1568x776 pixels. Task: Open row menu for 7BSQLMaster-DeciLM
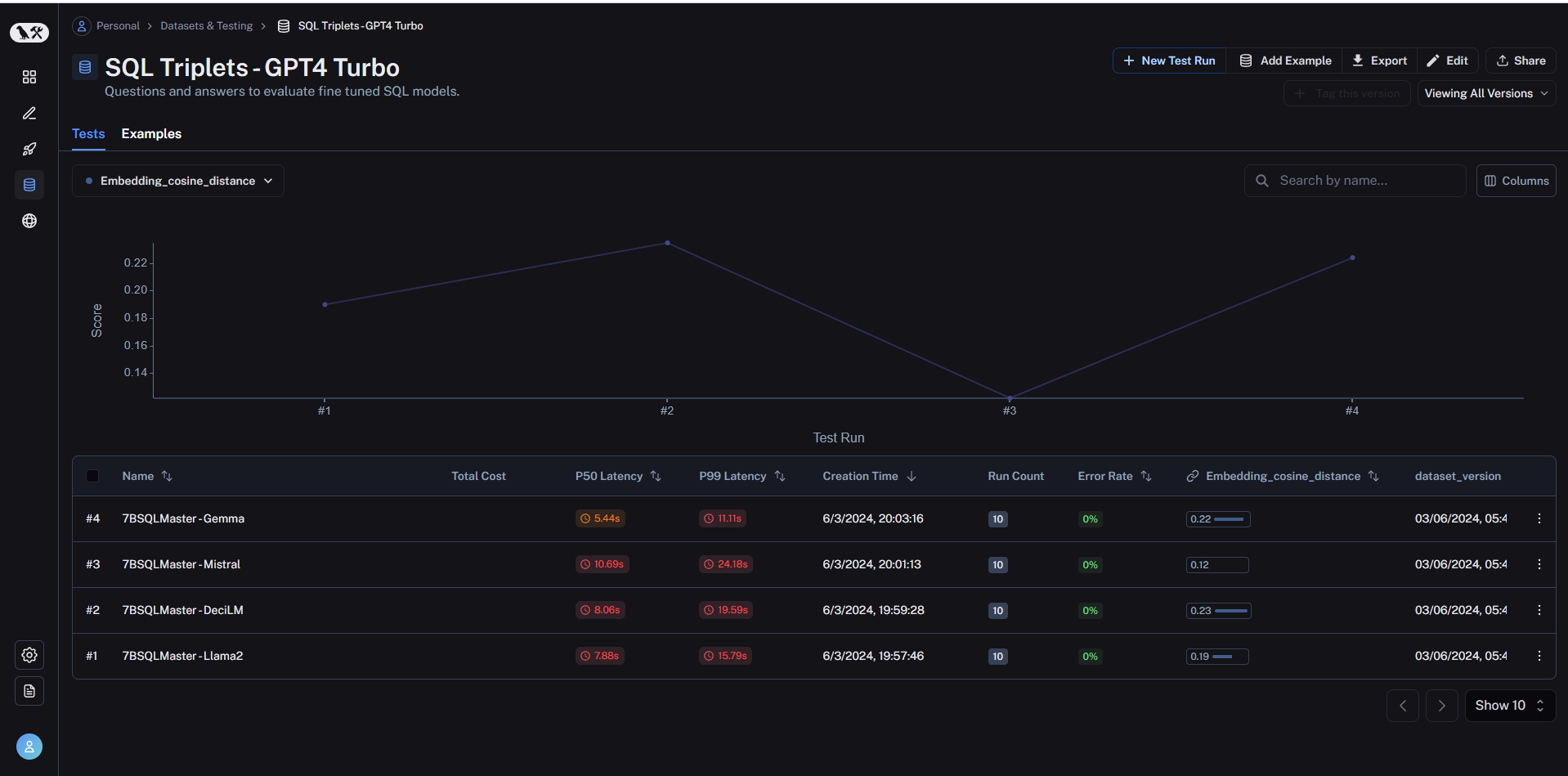point(1539,610)
